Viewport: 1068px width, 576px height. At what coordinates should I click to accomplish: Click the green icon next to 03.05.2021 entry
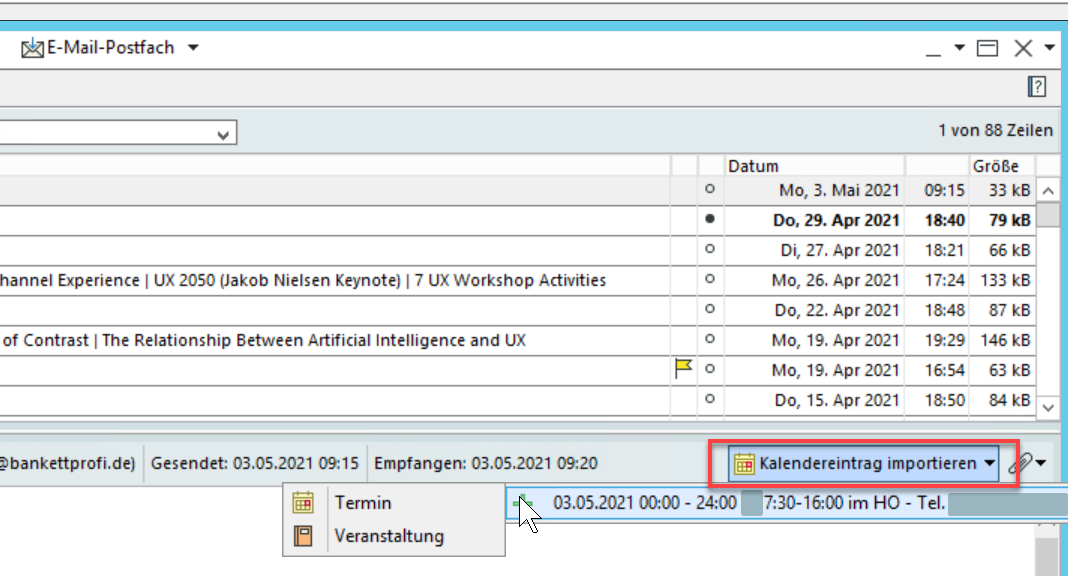[x=524, y=503]
